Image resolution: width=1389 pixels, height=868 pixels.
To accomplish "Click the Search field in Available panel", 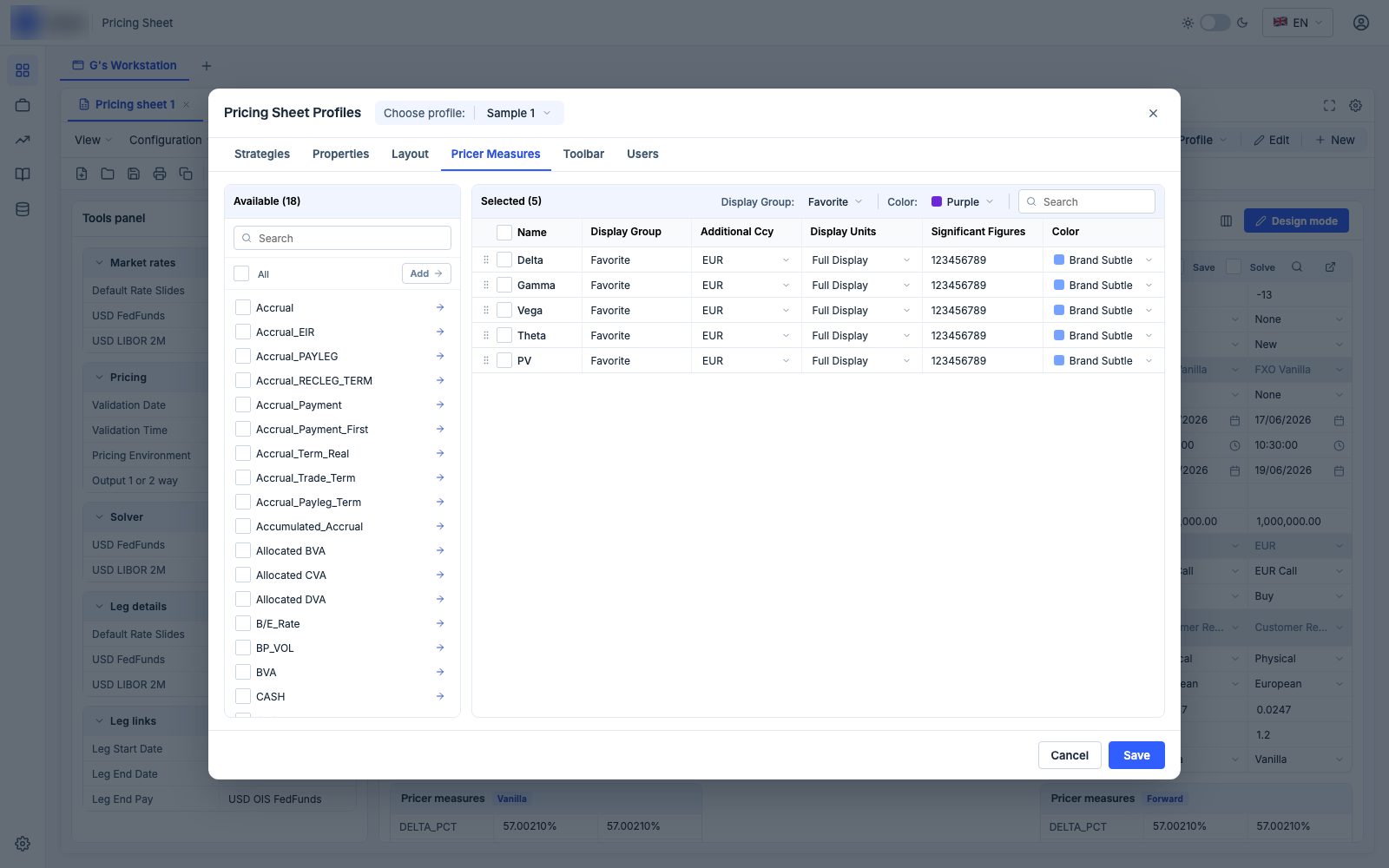I will (342, 238).
